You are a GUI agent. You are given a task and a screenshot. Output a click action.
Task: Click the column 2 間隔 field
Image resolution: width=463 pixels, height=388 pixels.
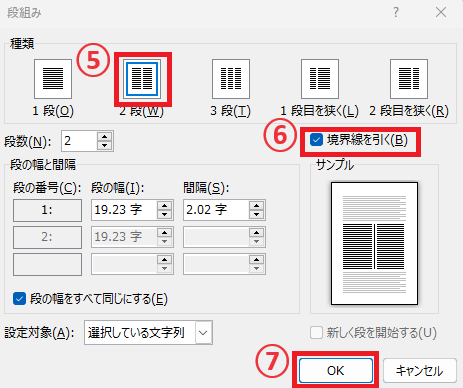(216, 237)
